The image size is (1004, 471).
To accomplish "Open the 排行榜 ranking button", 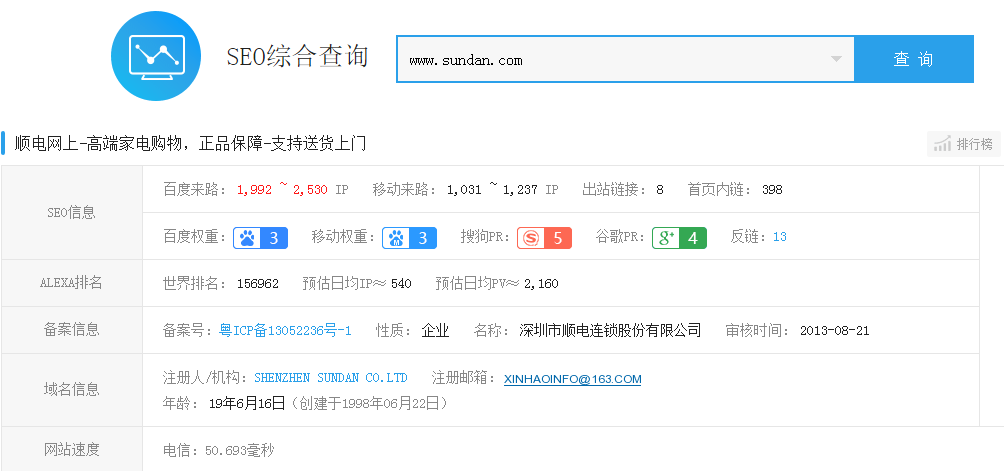I will pos(964,144).
